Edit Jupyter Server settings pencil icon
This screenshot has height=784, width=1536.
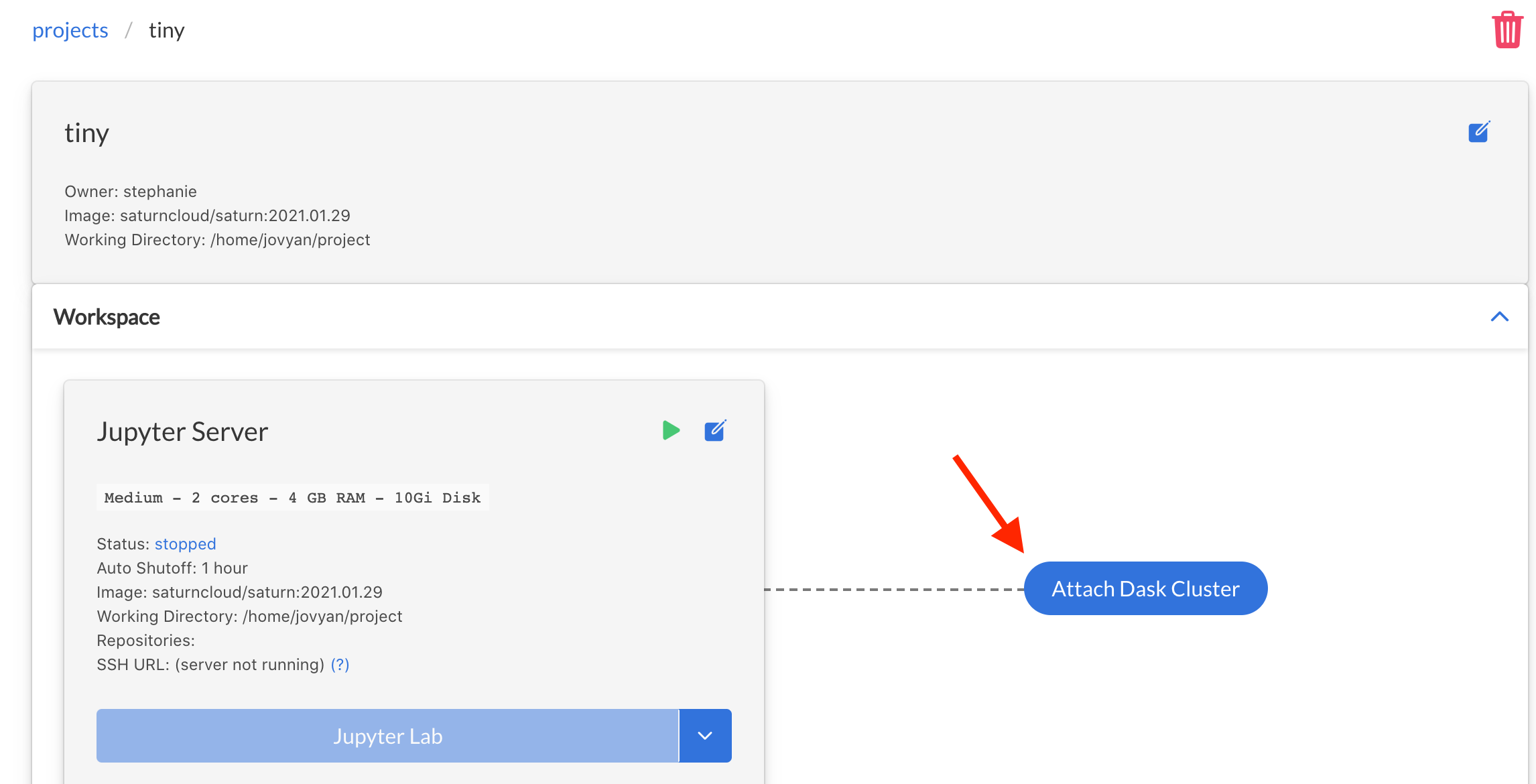[x=714, y=430]
